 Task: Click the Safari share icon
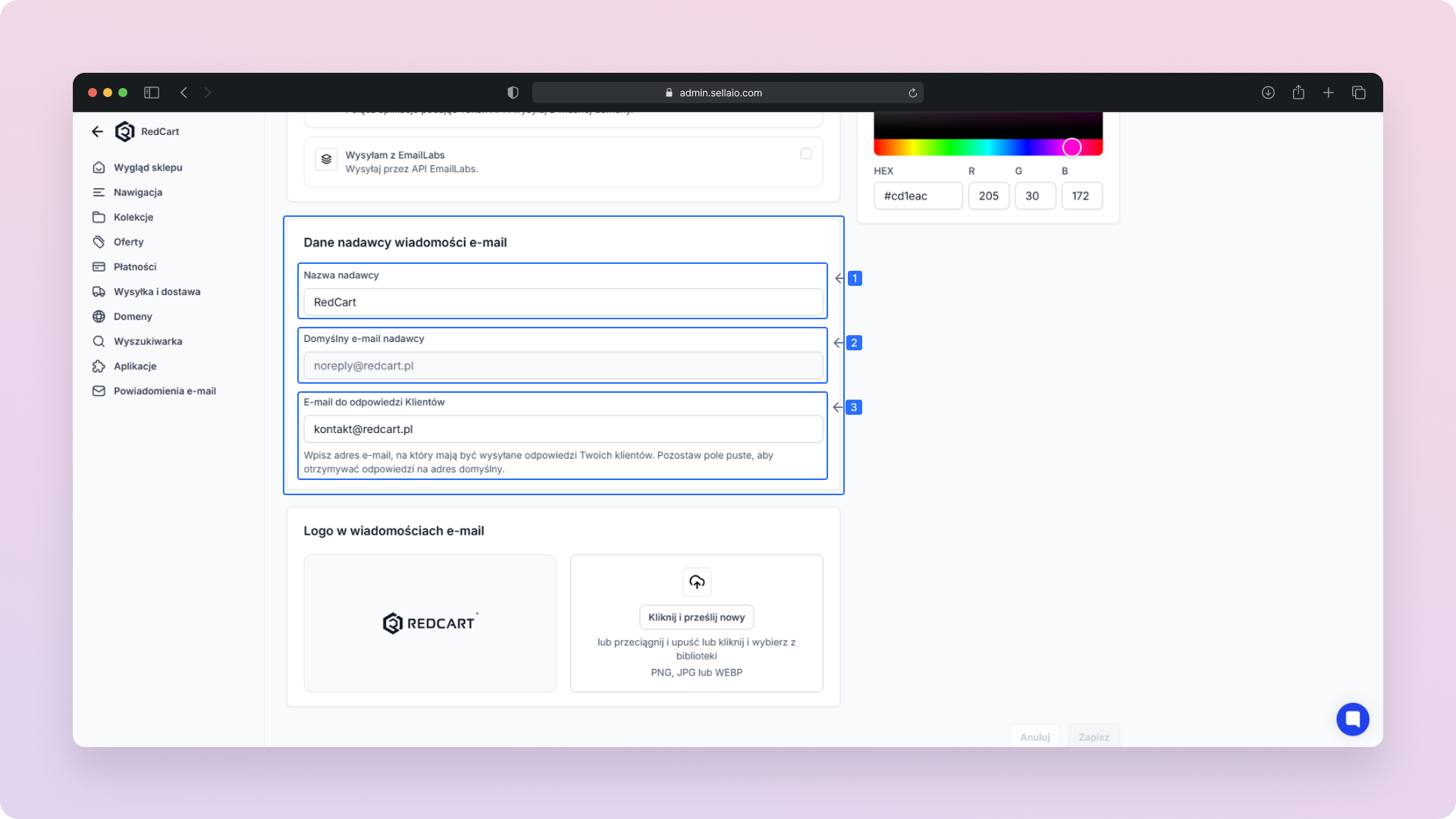tap(1298, 92)
